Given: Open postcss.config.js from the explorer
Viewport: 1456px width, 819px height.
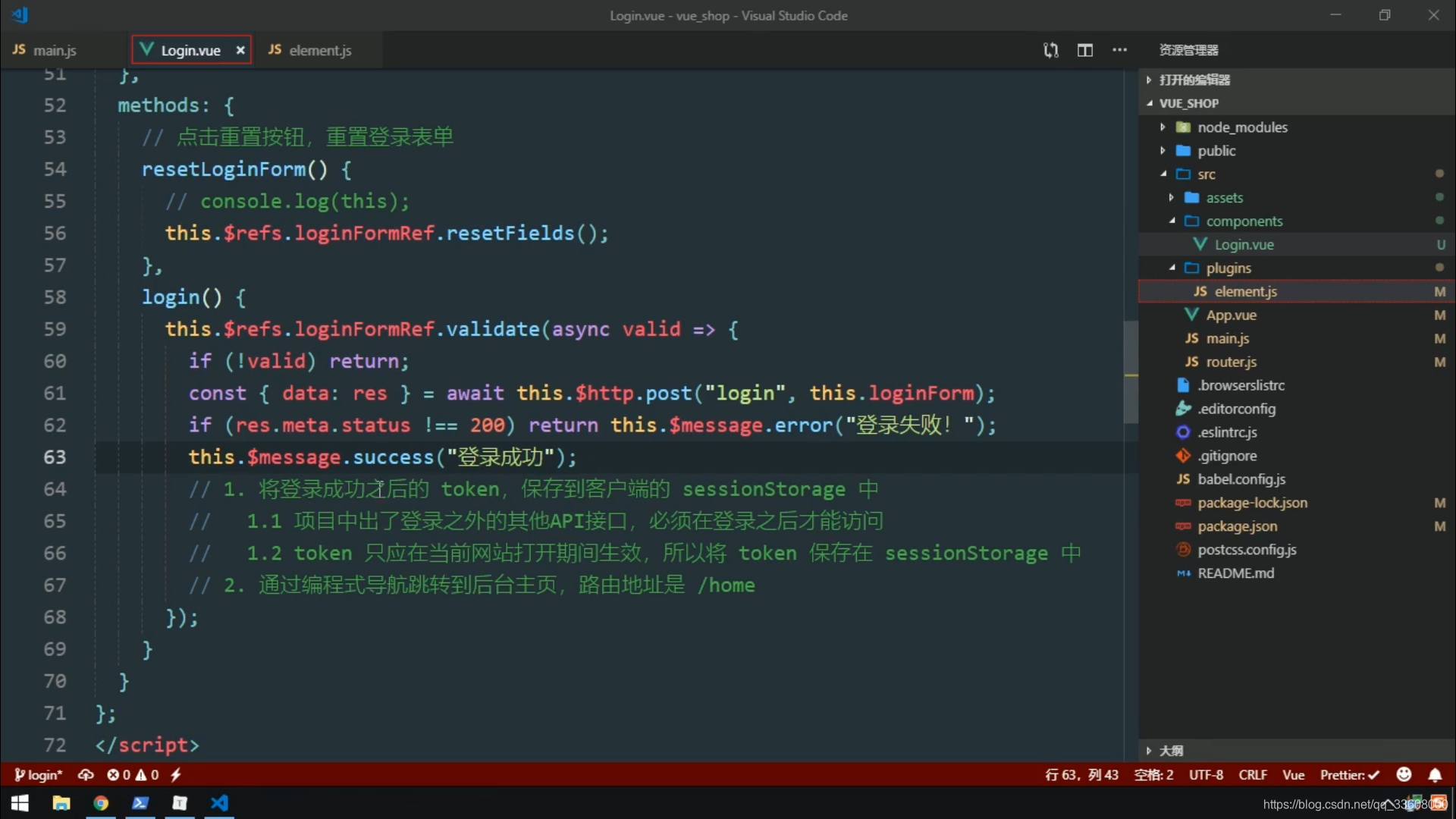Looking at the screenshot, I should point(1297,551).
